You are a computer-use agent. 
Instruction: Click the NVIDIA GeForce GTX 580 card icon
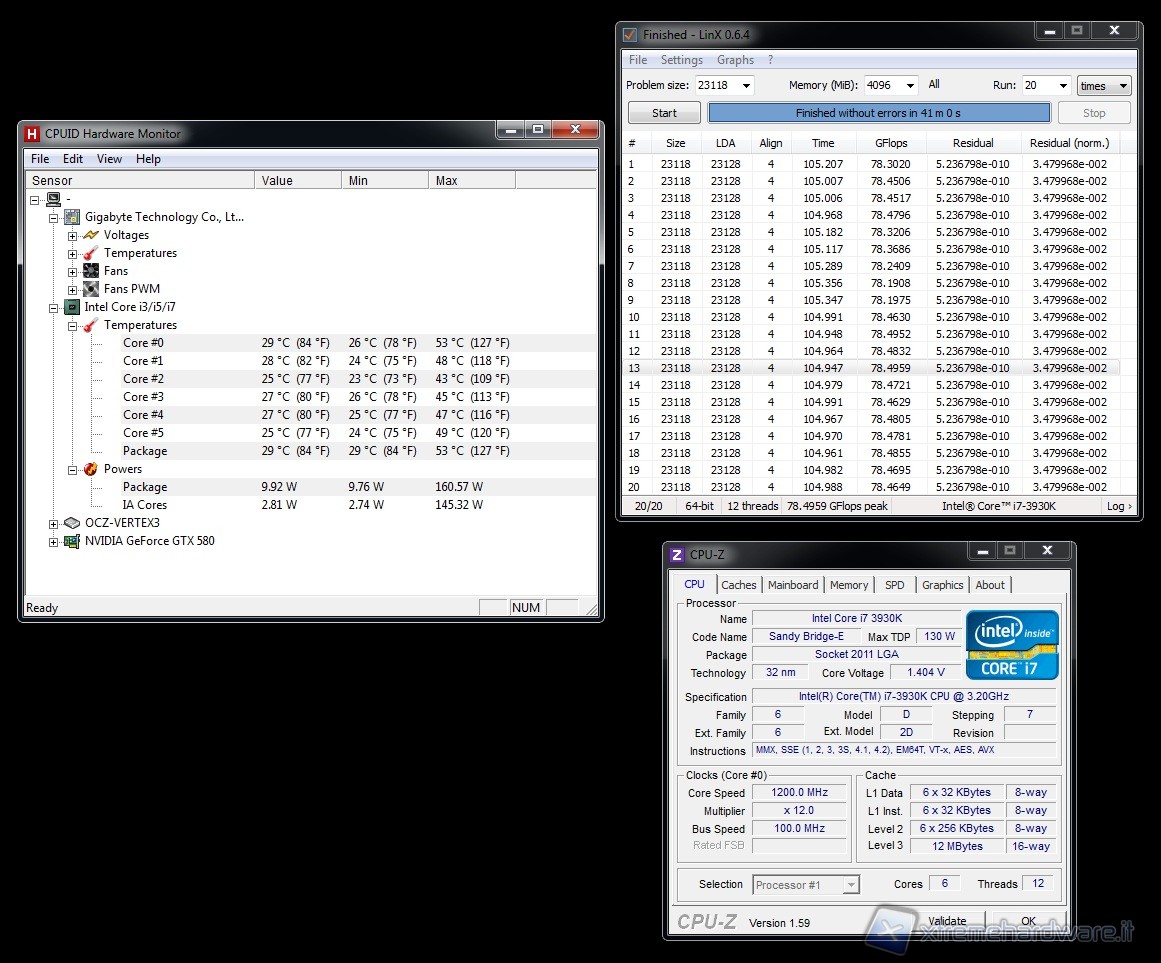pos(71,541)
